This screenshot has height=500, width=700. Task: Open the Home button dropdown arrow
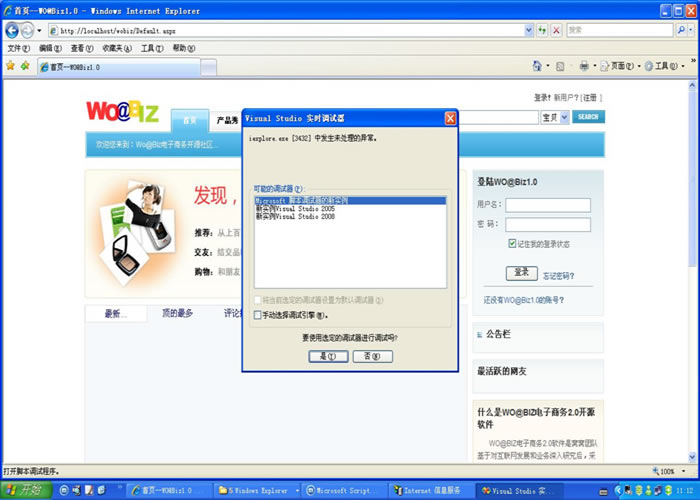click(x=548, y=66)
